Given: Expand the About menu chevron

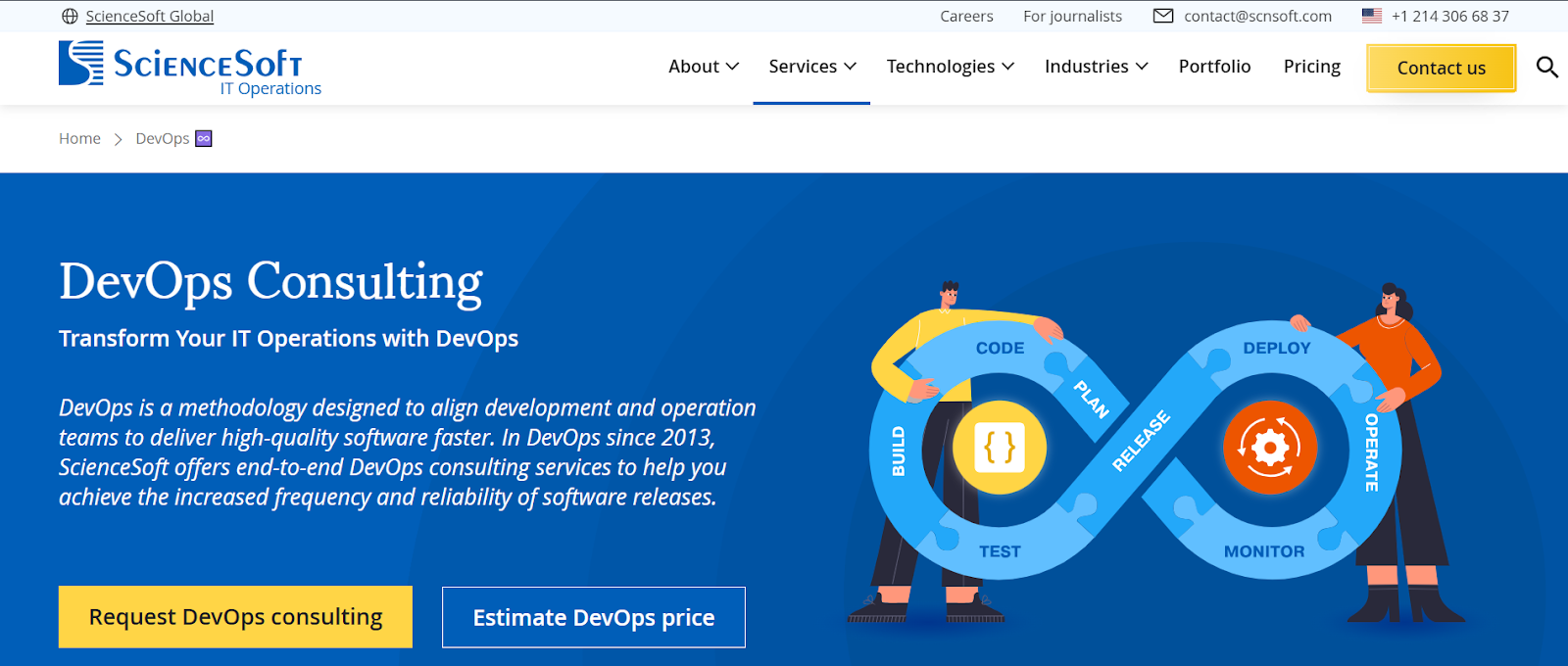Looking at the screenshot, I should (732, 67).
